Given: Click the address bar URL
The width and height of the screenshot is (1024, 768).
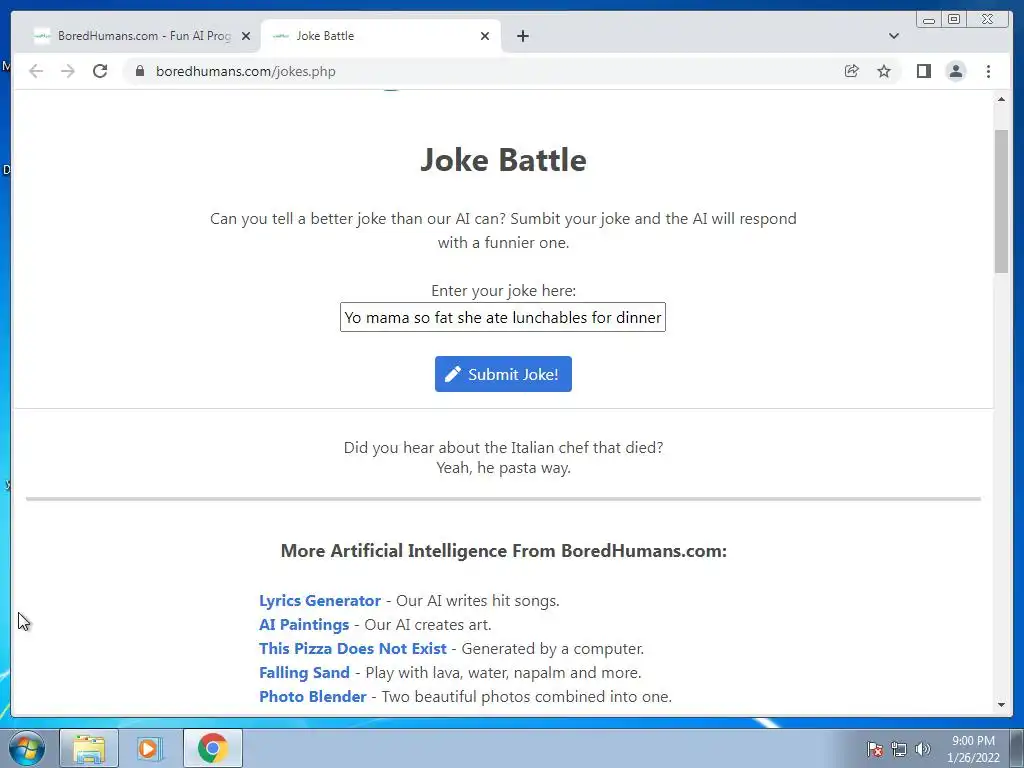Looking at the screenshot, I should [246, 71].
